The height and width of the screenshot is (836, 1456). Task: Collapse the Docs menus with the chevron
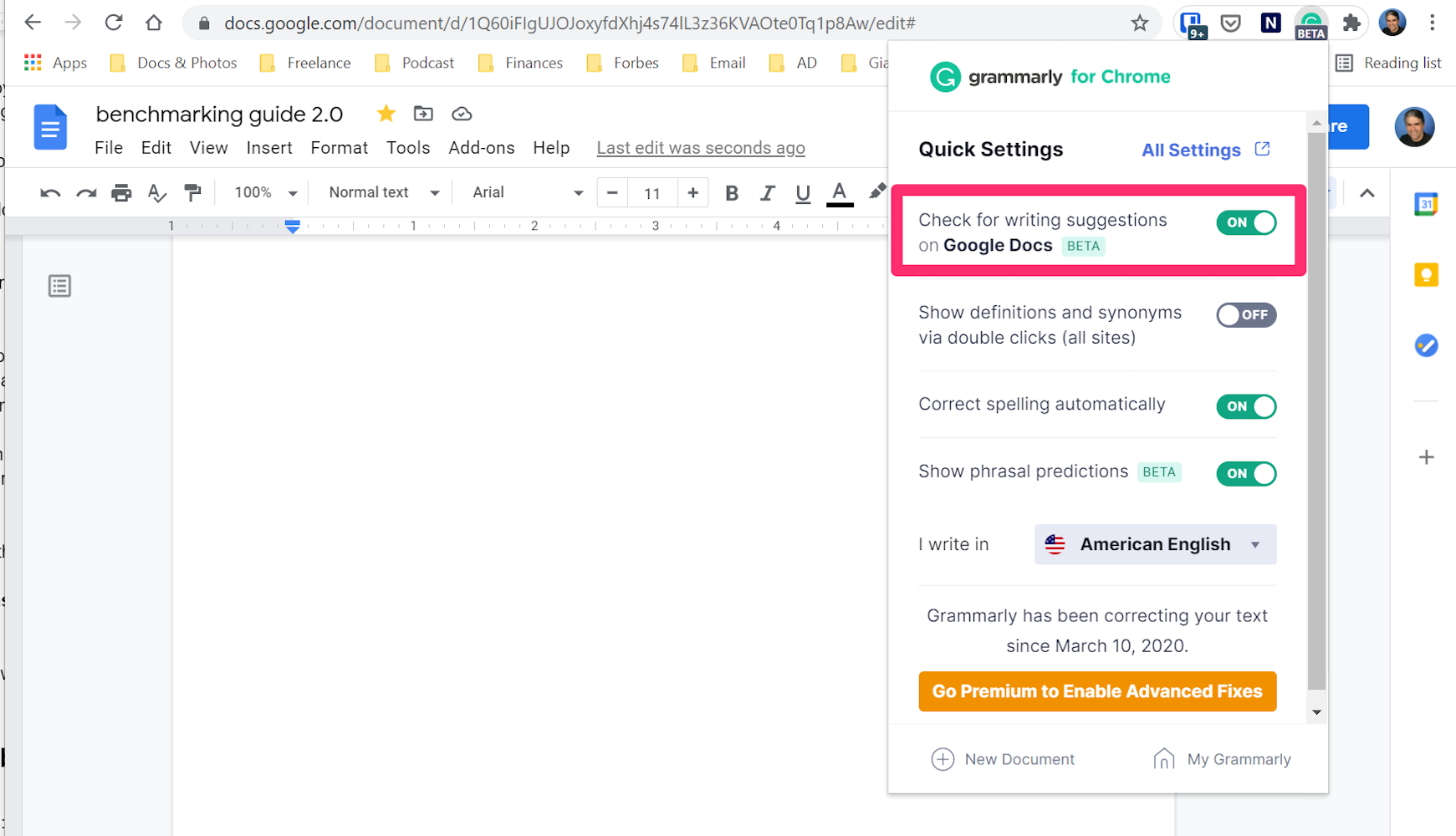coord(1367,193)
